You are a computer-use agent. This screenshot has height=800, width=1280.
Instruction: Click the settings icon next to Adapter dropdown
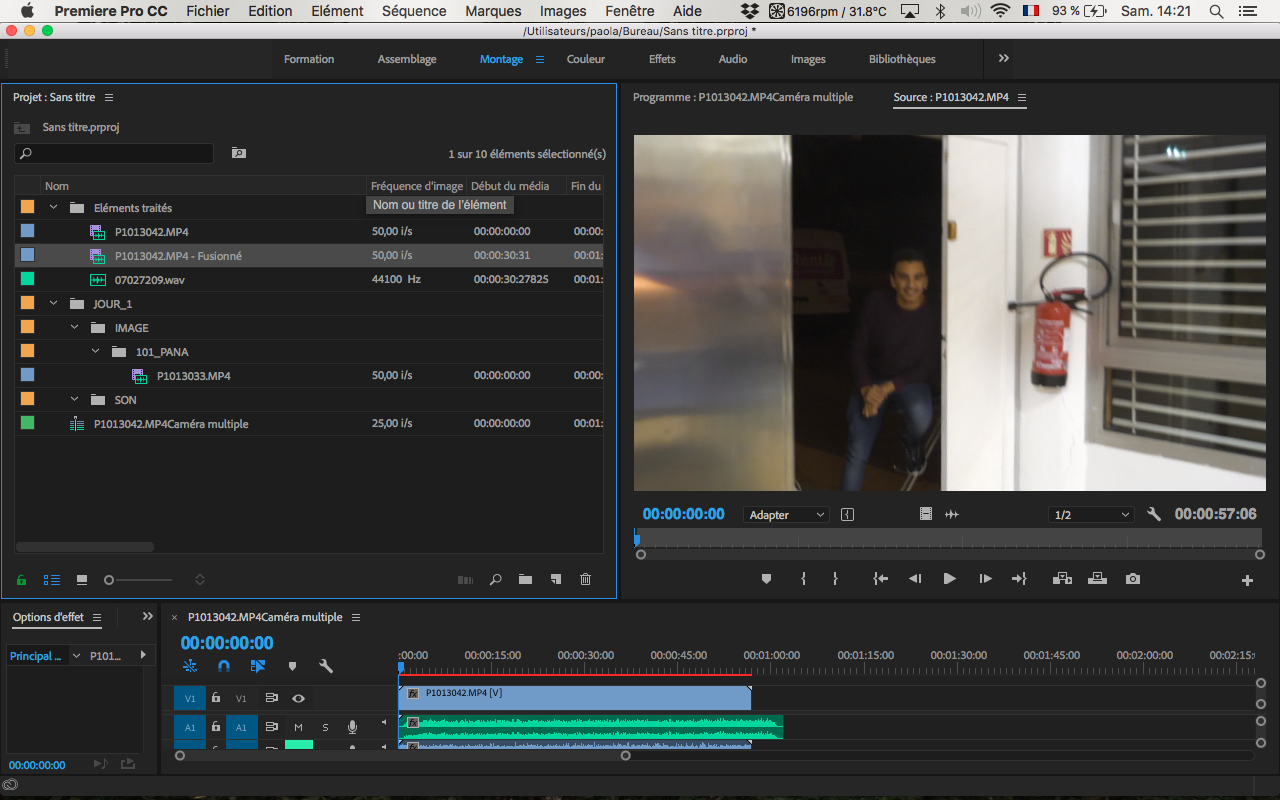point(848,515)
